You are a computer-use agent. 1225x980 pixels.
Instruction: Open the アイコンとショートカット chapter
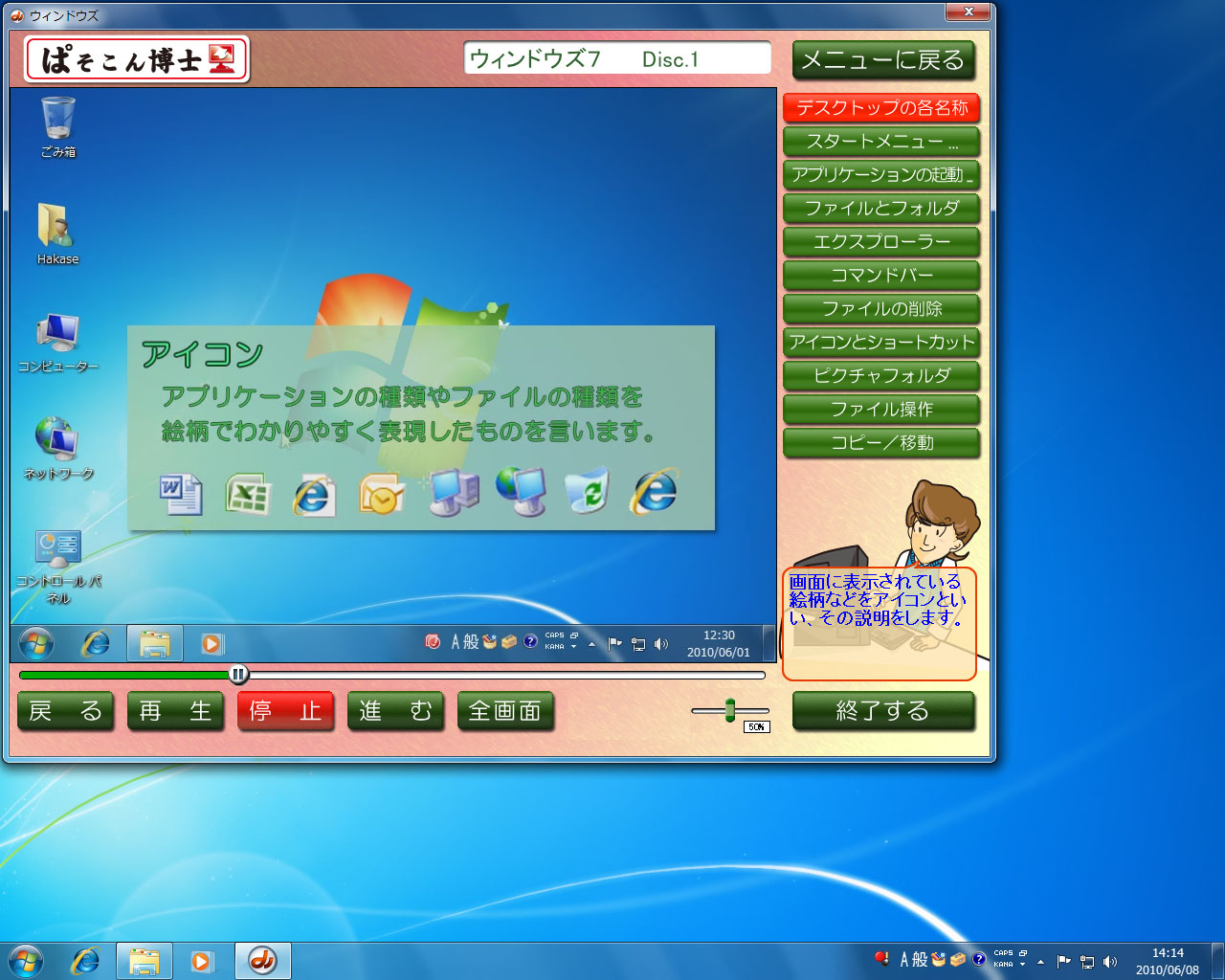coord(881,343)
